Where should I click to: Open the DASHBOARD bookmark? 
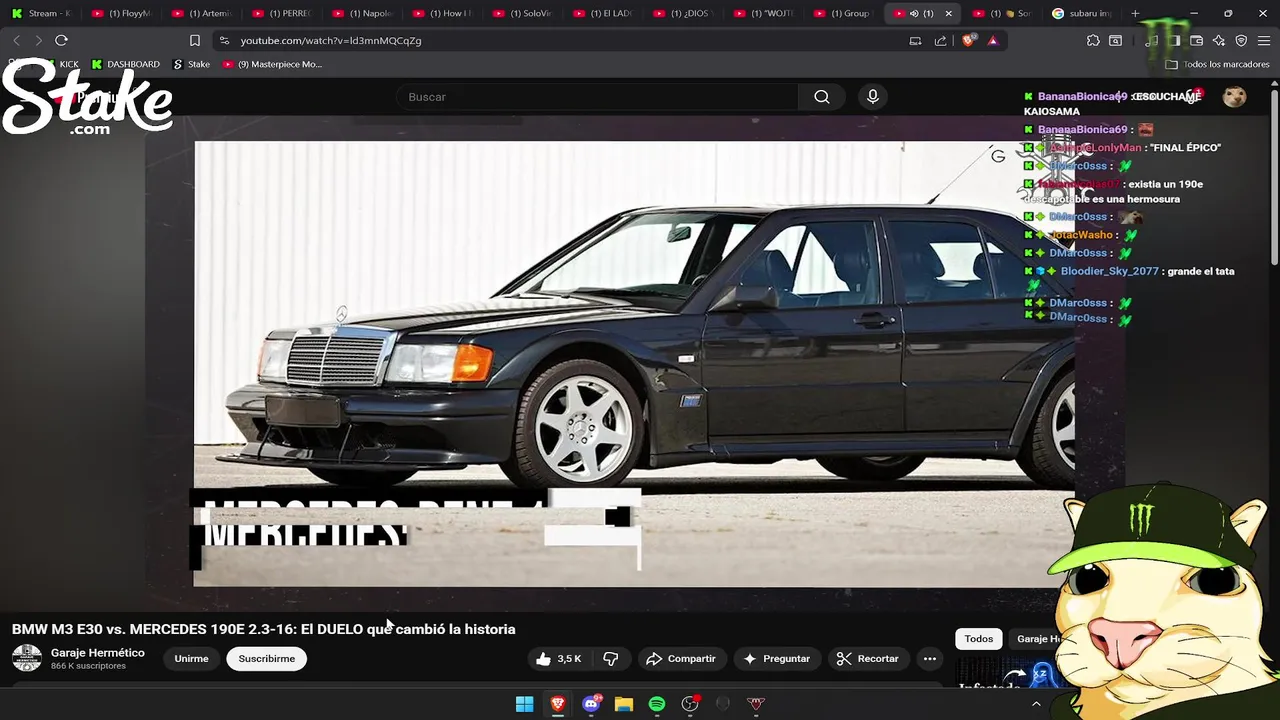(x=125, y=64)
